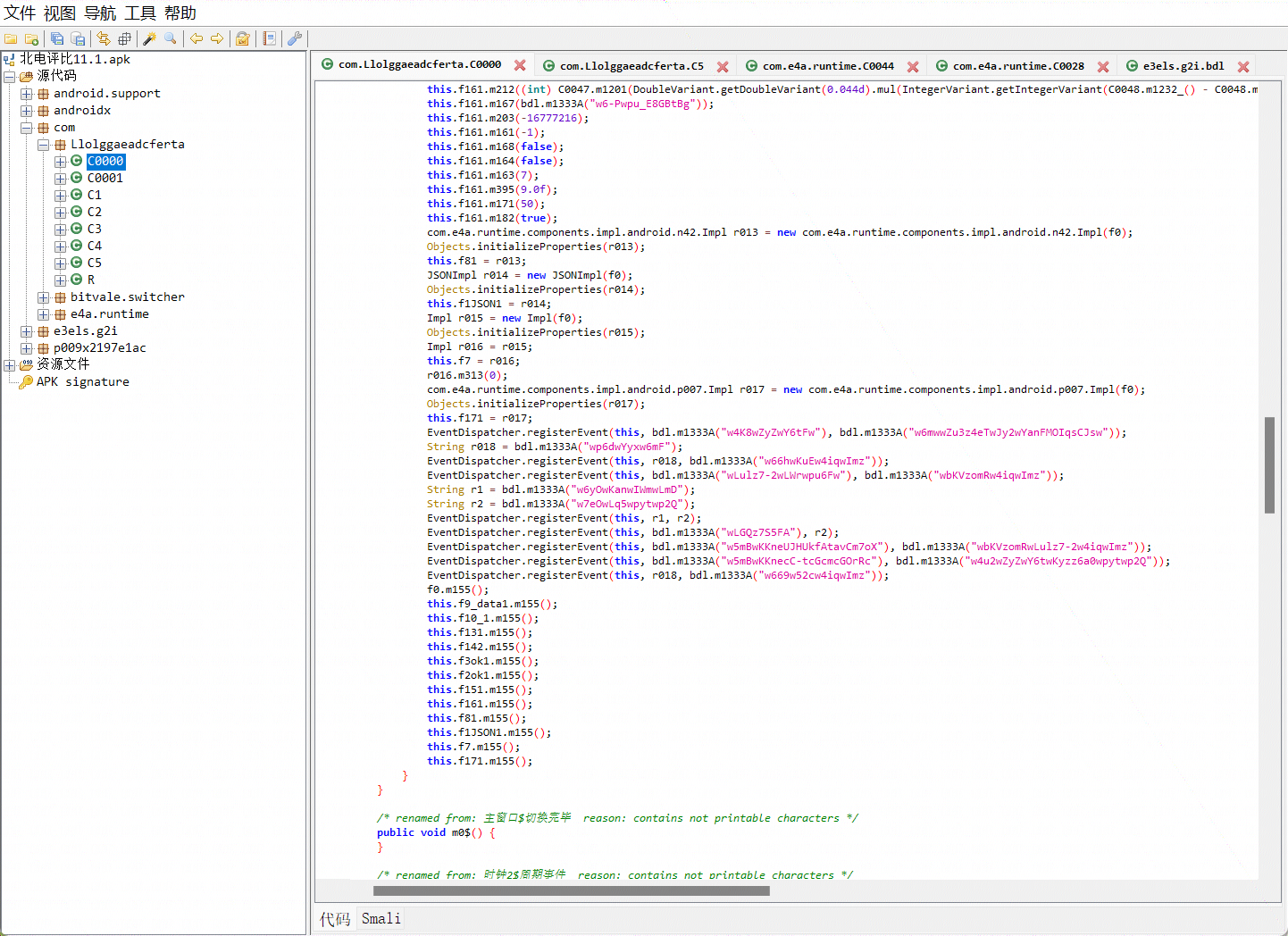Switch to the com.e4a.runtime.C0028 tab
The image size is (1288, 936).
1018,66
